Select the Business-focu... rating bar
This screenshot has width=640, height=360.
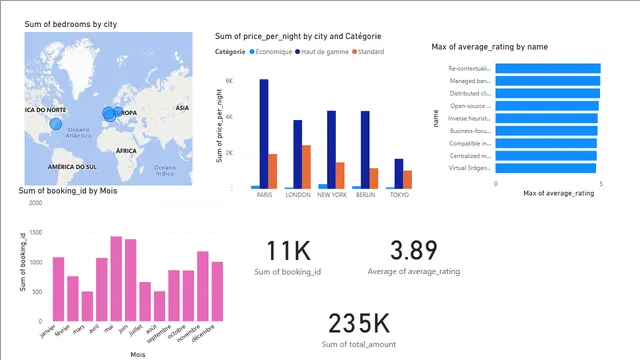[x=547, y=131]
